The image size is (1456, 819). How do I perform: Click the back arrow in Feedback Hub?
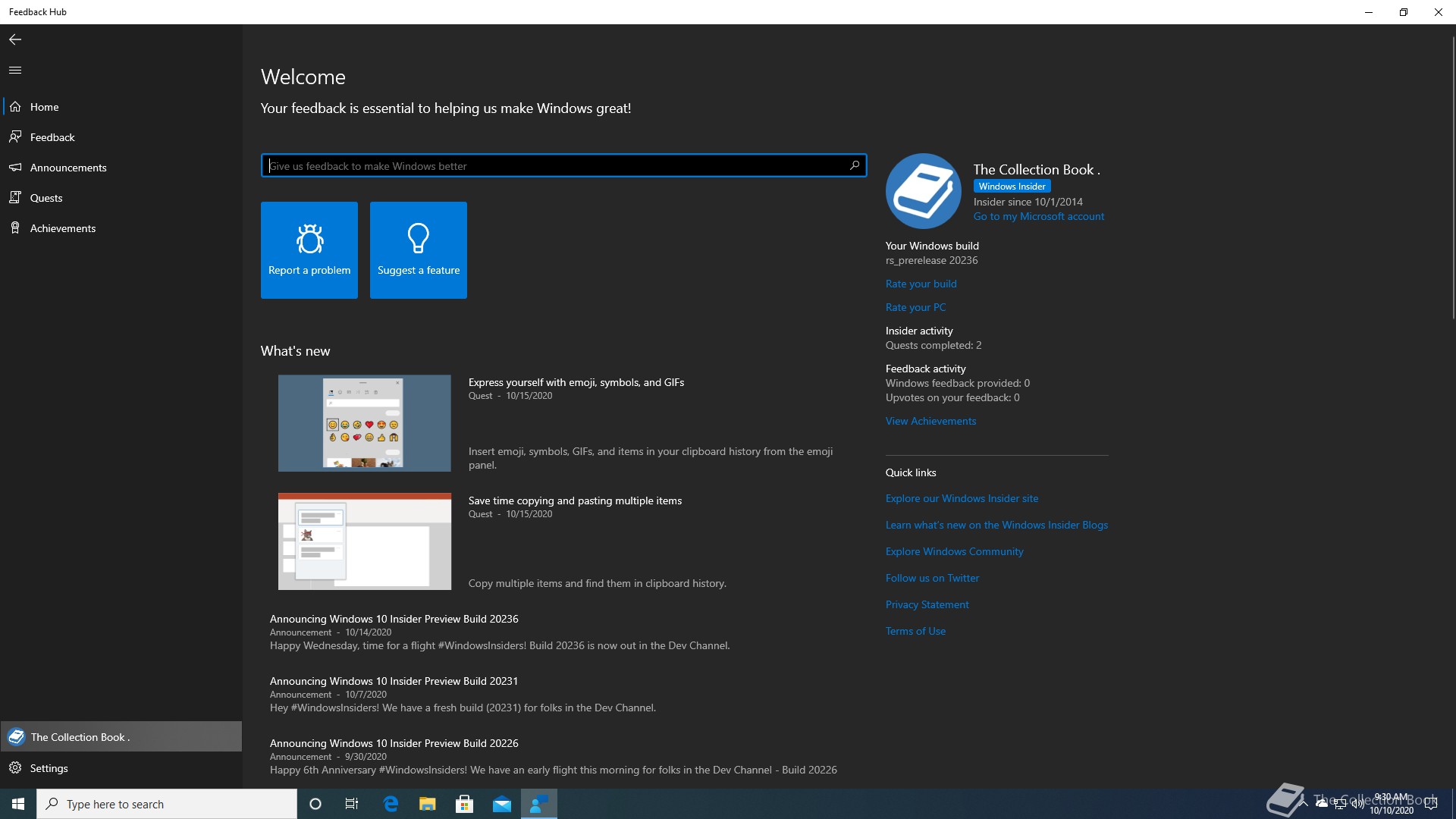coord(15,39)
